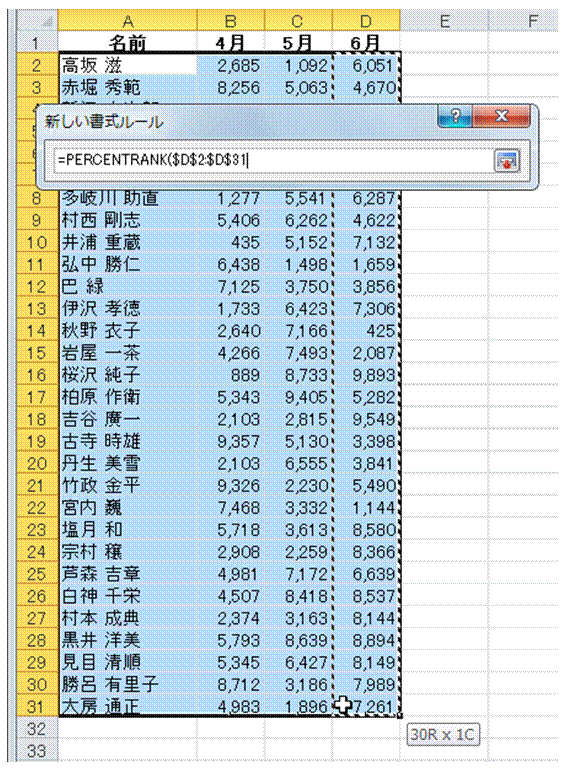Click cell with value 9,893 in 6月
The image size is (567, 771).
[366, 375]
